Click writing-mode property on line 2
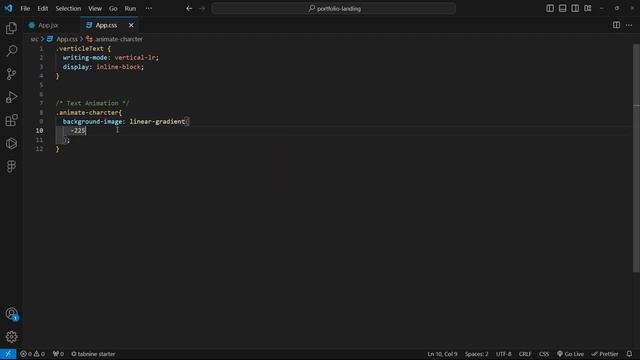The height and width of the screenshot is (360, 640). click(x=85, y=58)
